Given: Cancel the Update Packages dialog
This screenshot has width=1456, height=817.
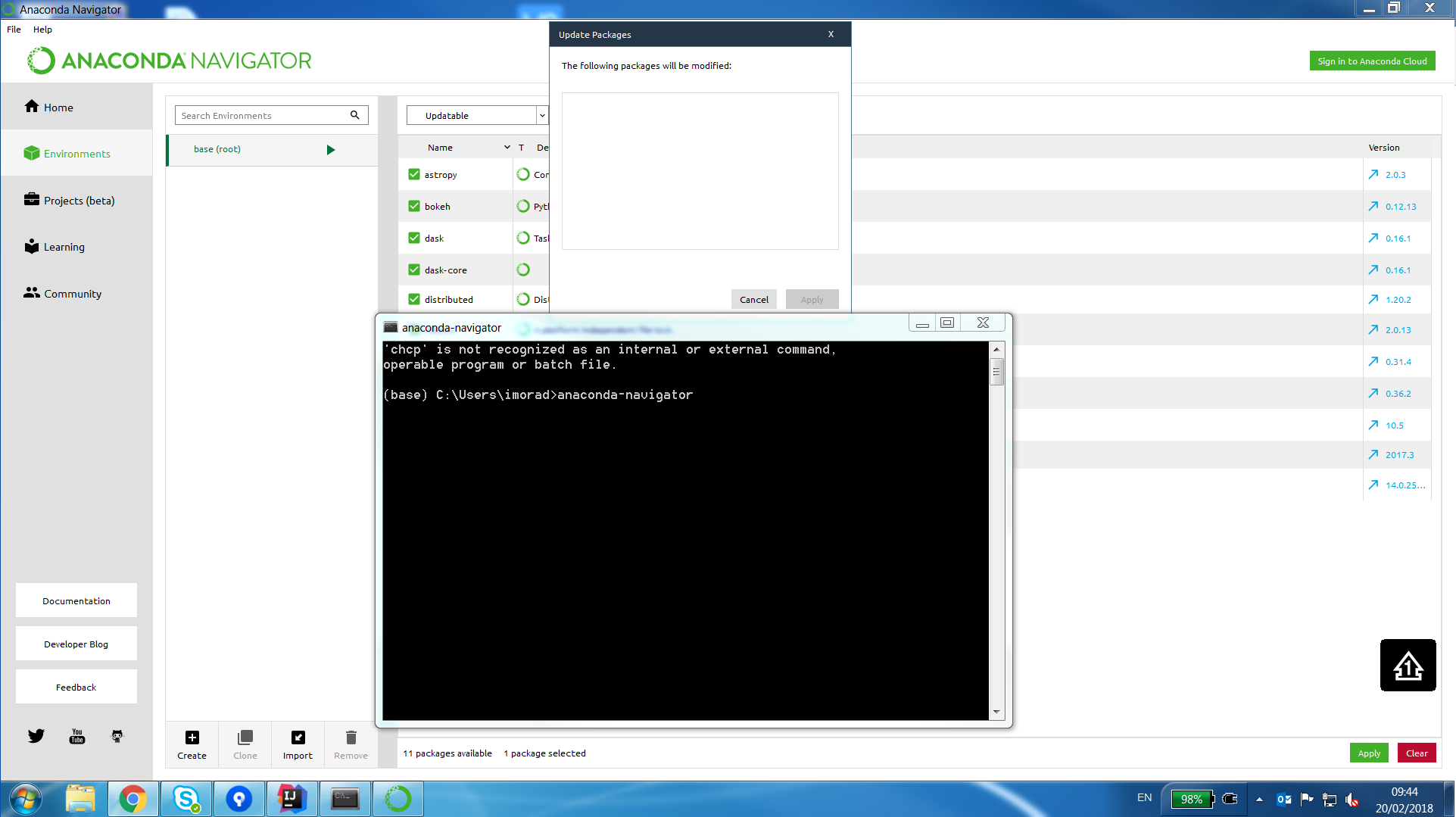Looking at the screenshot, I should coord(753,299).
